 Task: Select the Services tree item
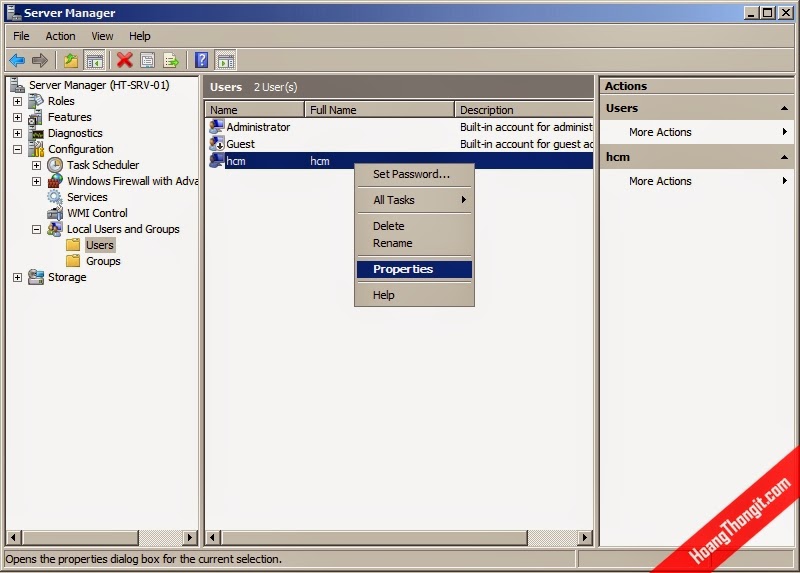pyautogui.click(x=87, y=197)
